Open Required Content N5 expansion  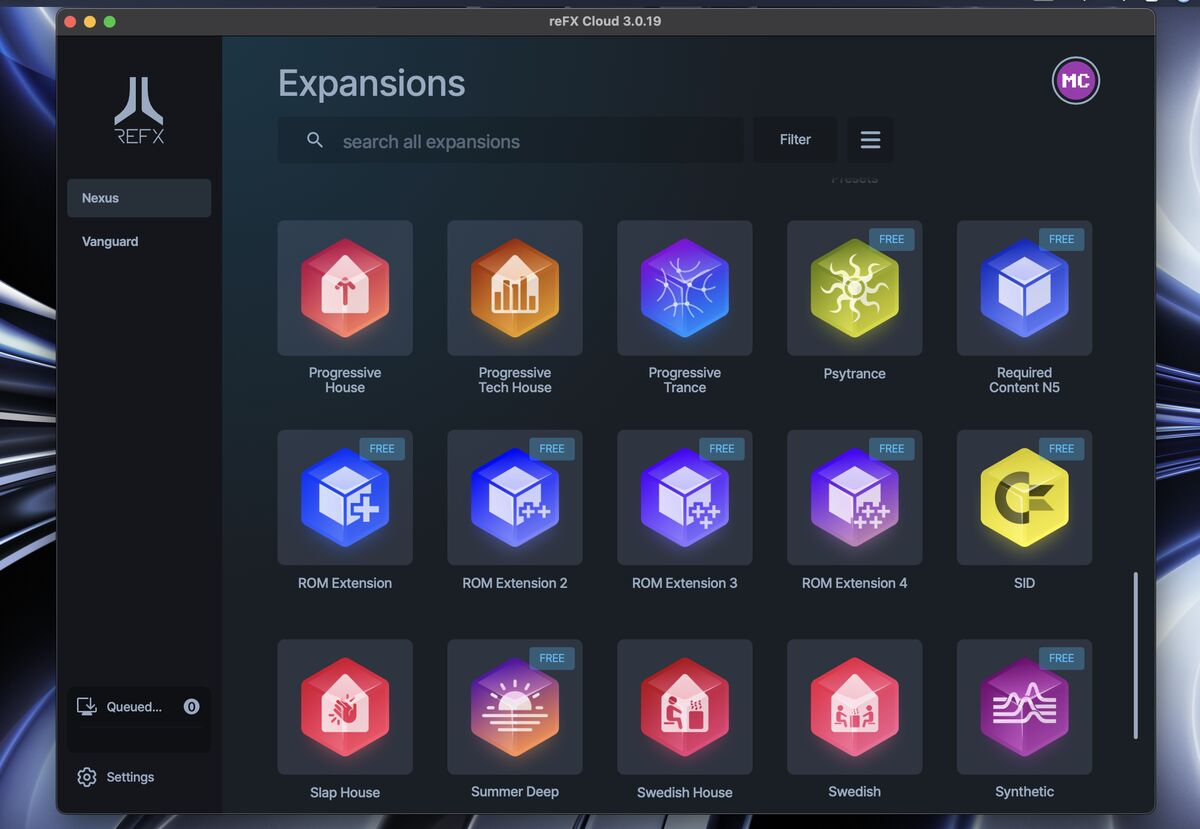(1024, 288)
